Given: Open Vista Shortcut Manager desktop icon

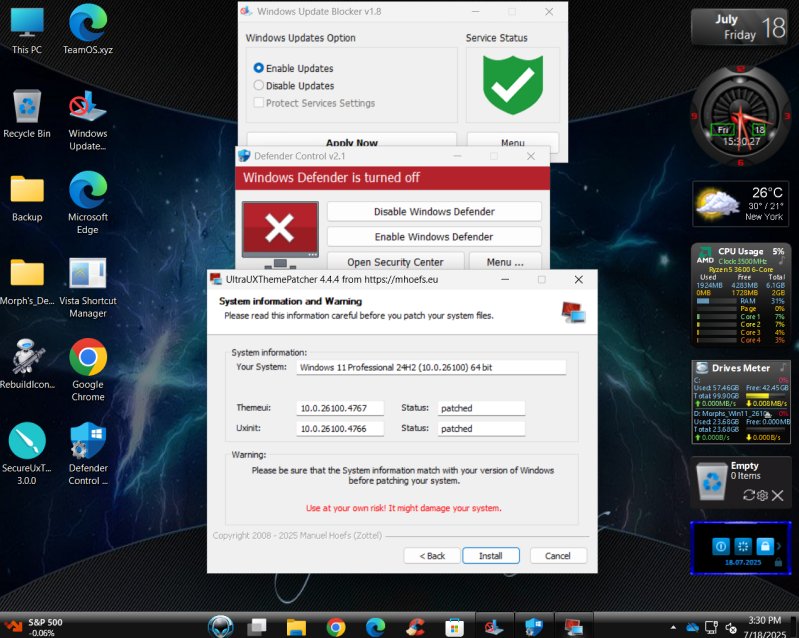Looking at the screenshot, I should pyautogui.click(x=88, y=287).
